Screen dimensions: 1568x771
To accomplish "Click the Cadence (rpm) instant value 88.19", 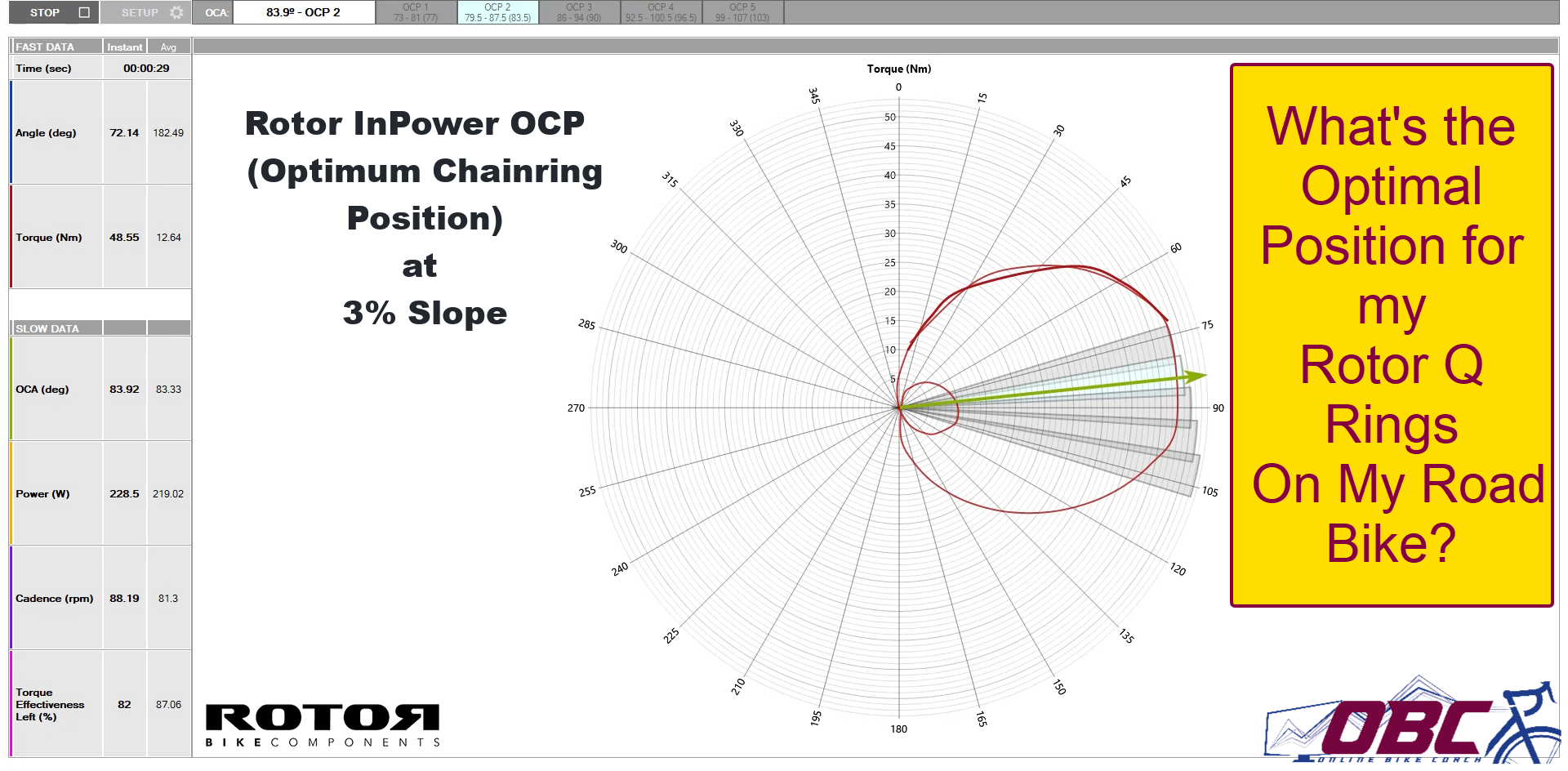I will coord(124,598).
